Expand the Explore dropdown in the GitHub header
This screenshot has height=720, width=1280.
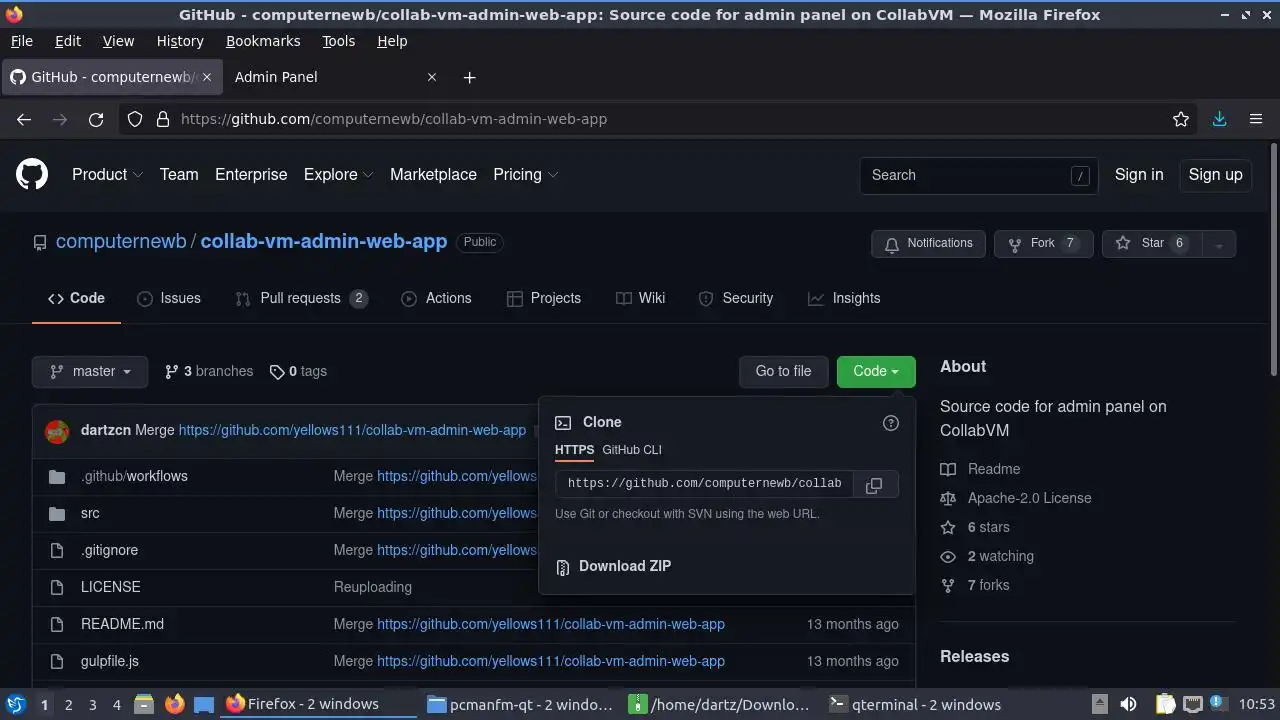pyautogui.click(x=338, y=175)
